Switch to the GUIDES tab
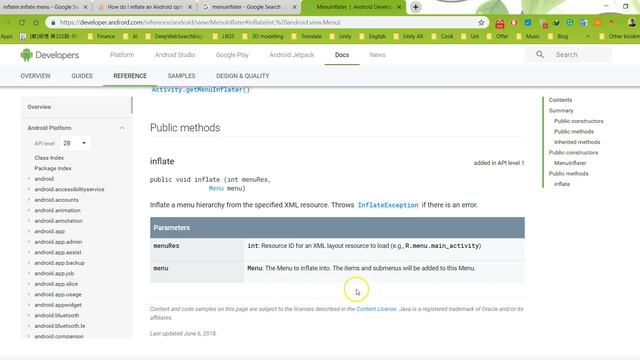640x360 pixels. (x=82, y=76)
